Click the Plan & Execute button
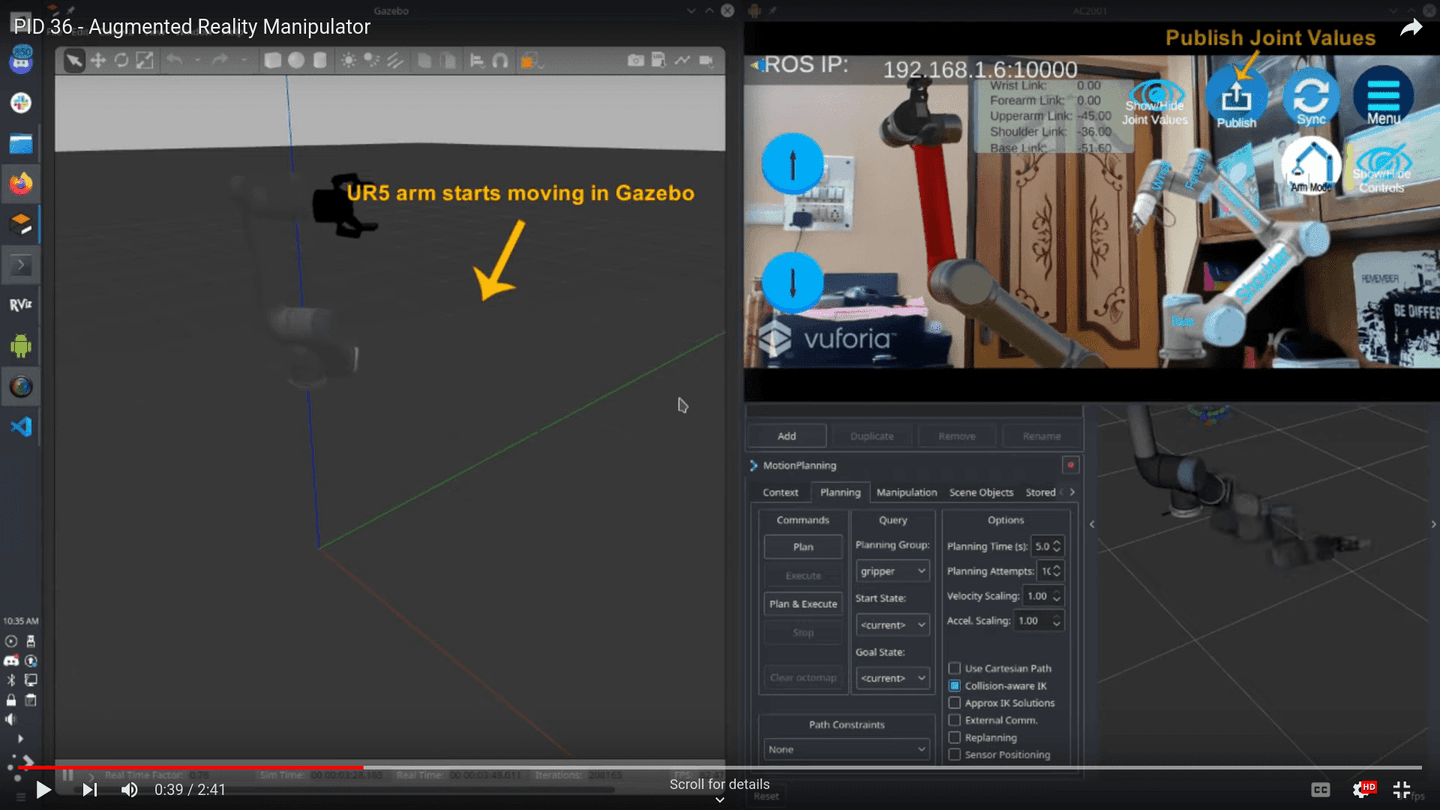Screen dimensions: 1440x810 click(803, 604)
